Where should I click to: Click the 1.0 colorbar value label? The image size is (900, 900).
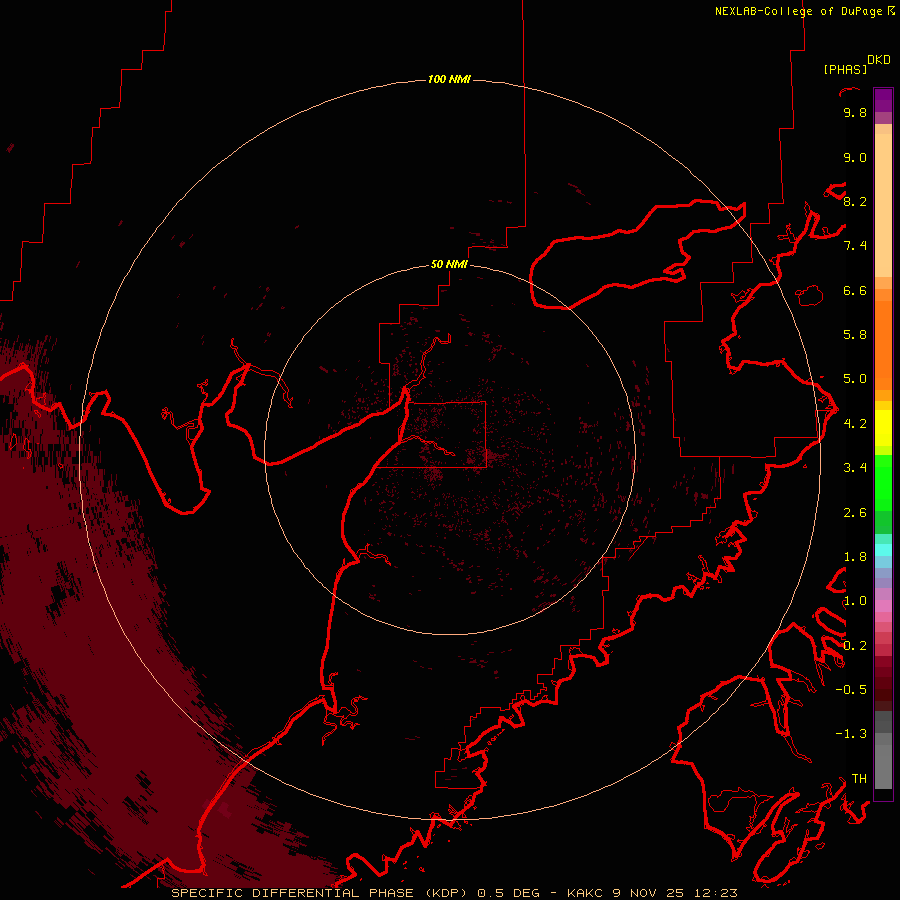point(855,601)
